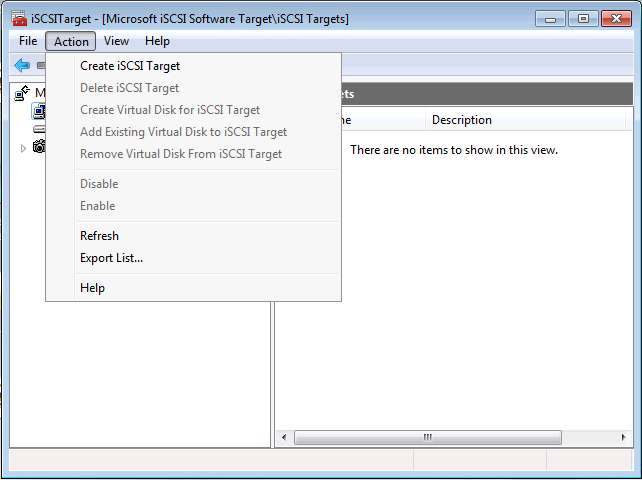Screen dimensions: 642x480
Task: Minimize the iSCSITarget window
Action: point(550,19)
